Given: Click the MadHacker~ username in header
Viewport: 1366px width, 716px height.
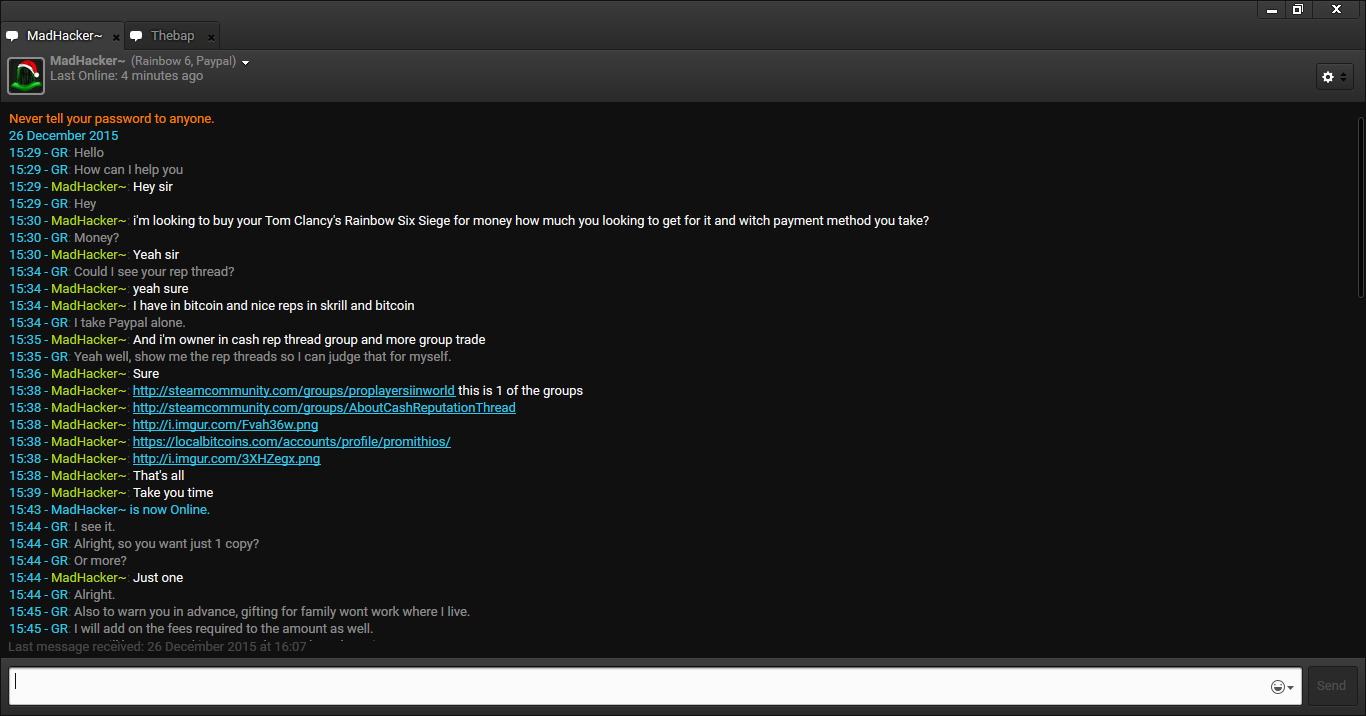Looking at the screenshot, I should [88, 61].
